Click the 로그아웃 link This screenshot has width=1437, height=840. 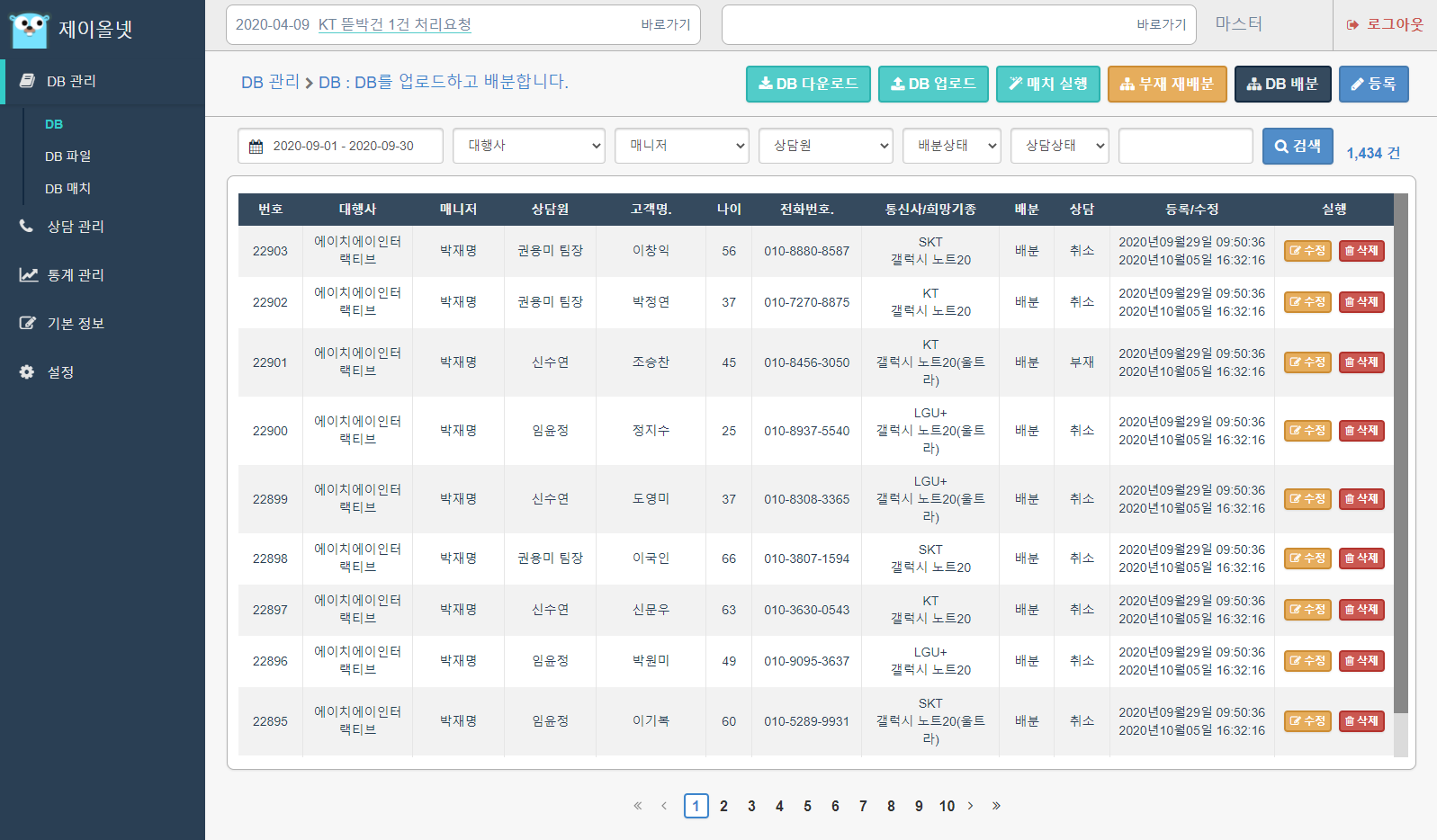pyautogui.click(x=1386, y=24)
